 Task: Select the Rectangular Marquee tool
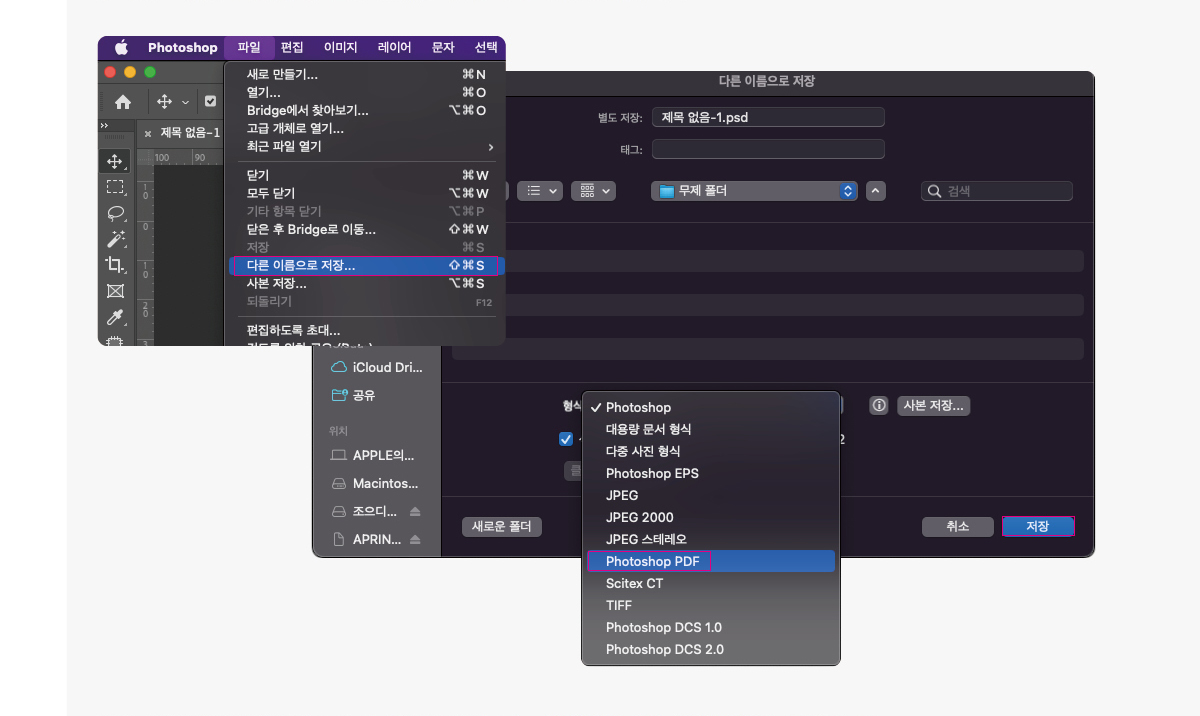[x=115, y=189]
